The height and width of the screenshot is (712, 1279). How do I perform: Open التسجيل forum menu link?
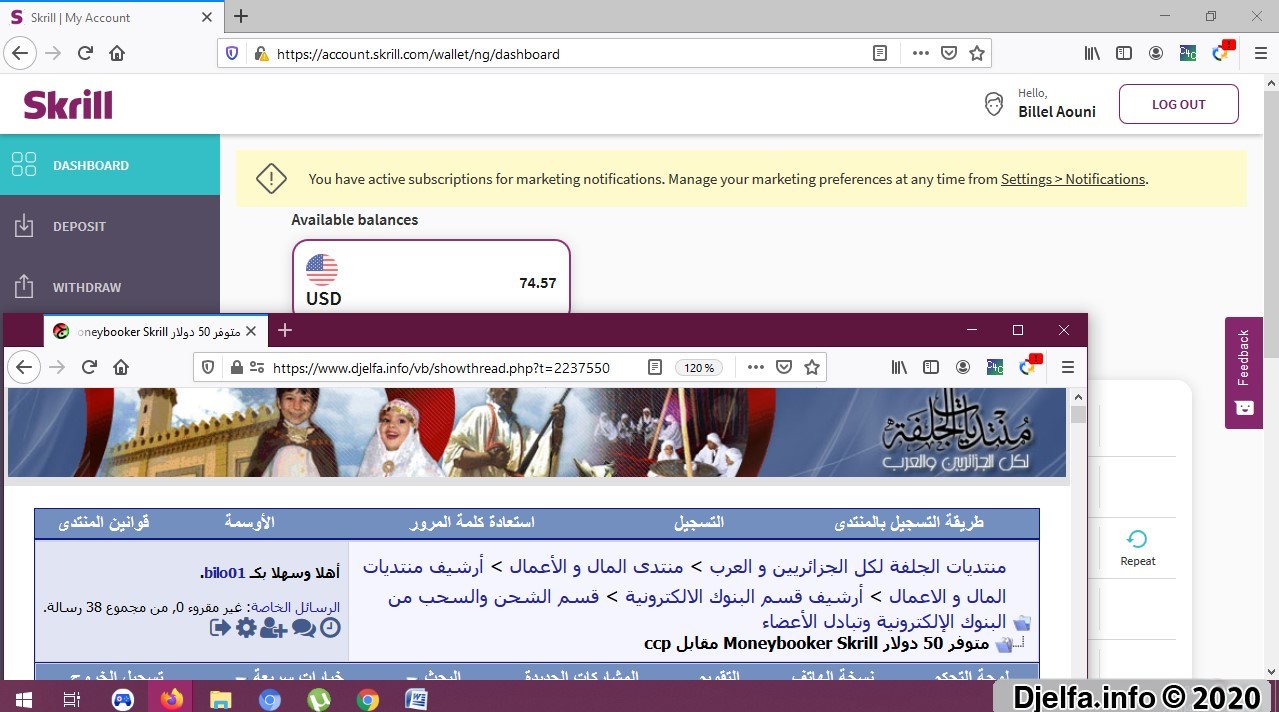[x=698, y=522]
